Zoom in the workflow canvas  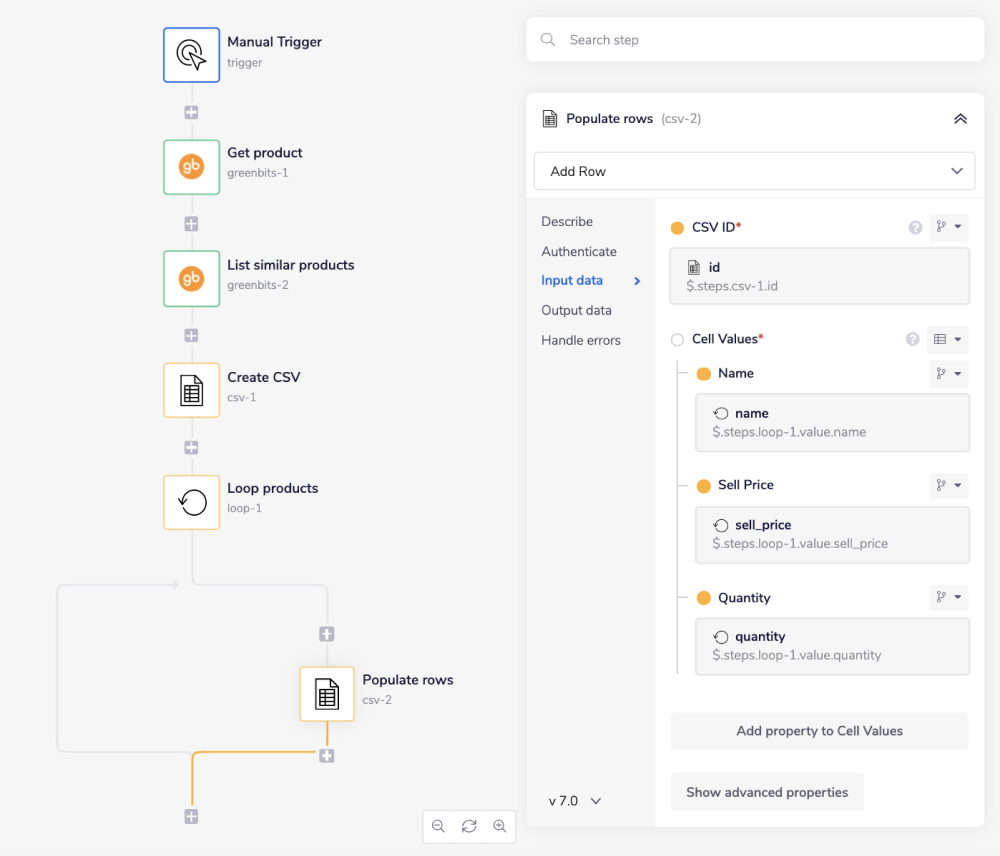pyautogui.click(x=500, y=826)
